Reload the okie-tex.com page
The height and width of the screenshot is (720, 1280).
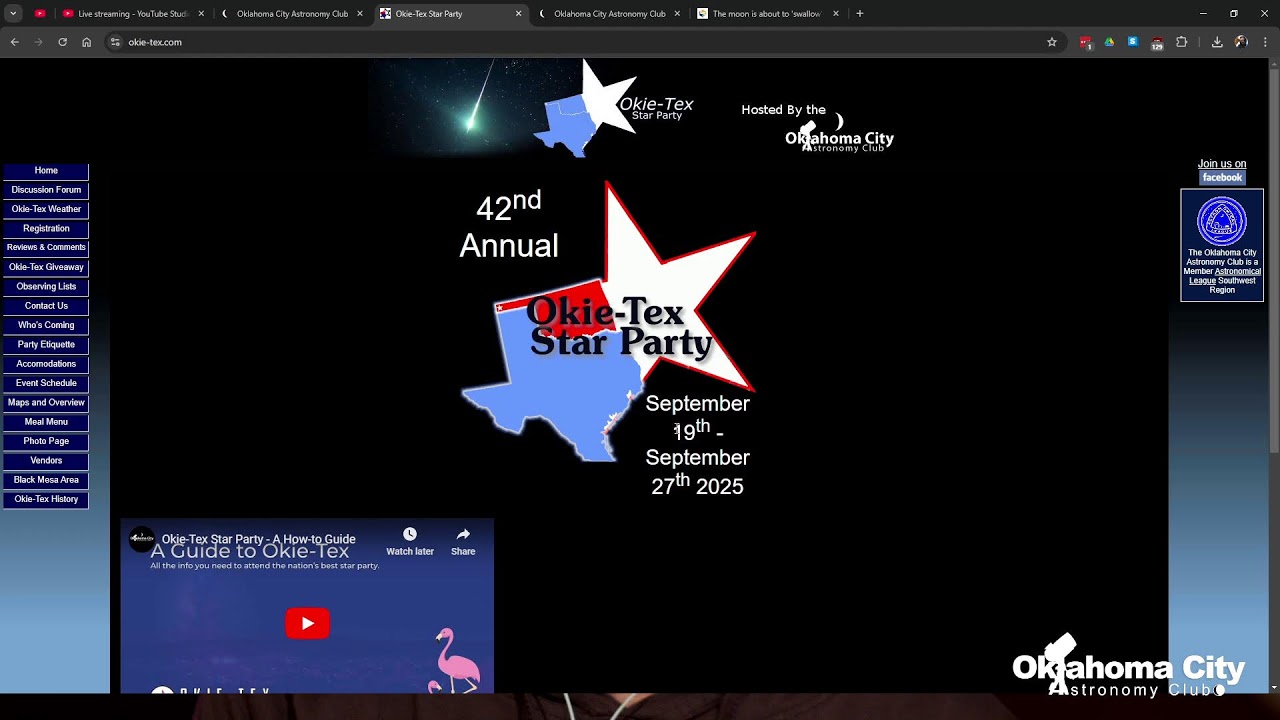62,42
